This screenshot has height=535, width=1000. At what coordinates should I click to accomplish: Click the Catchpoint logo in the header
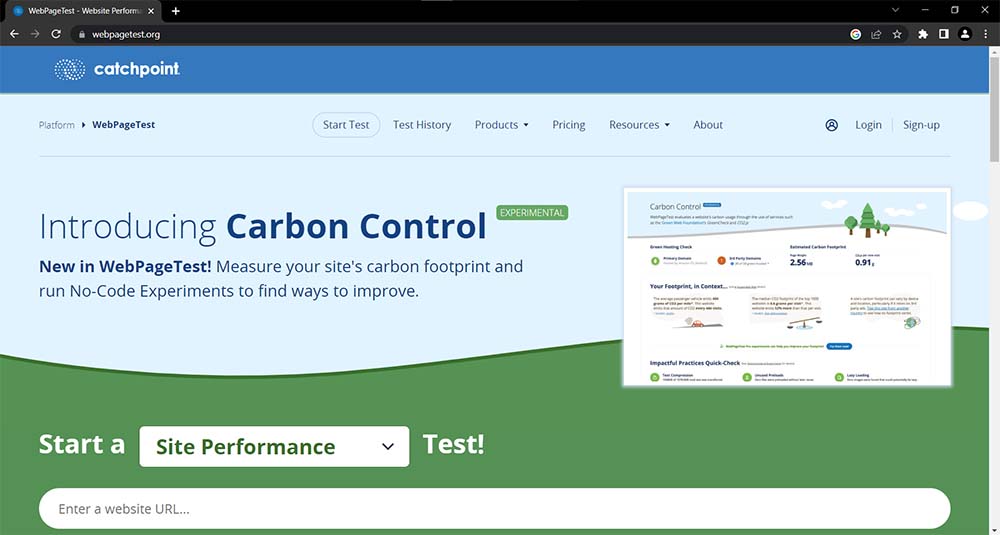click(x=117, y=69)
